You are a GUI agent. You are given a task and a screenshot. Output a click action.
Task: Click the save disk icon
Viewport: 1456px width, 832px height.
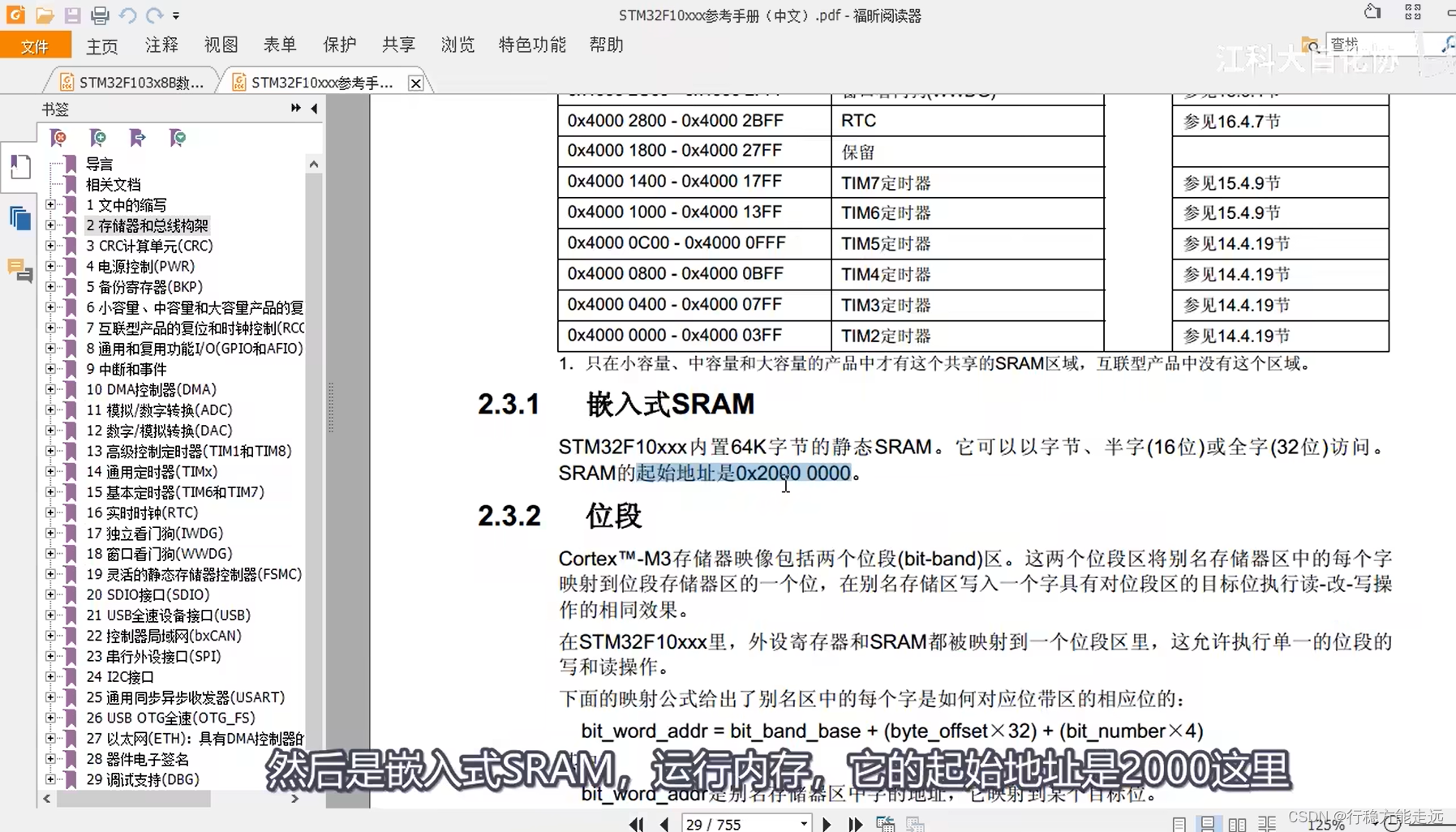(x=72, y=15)
